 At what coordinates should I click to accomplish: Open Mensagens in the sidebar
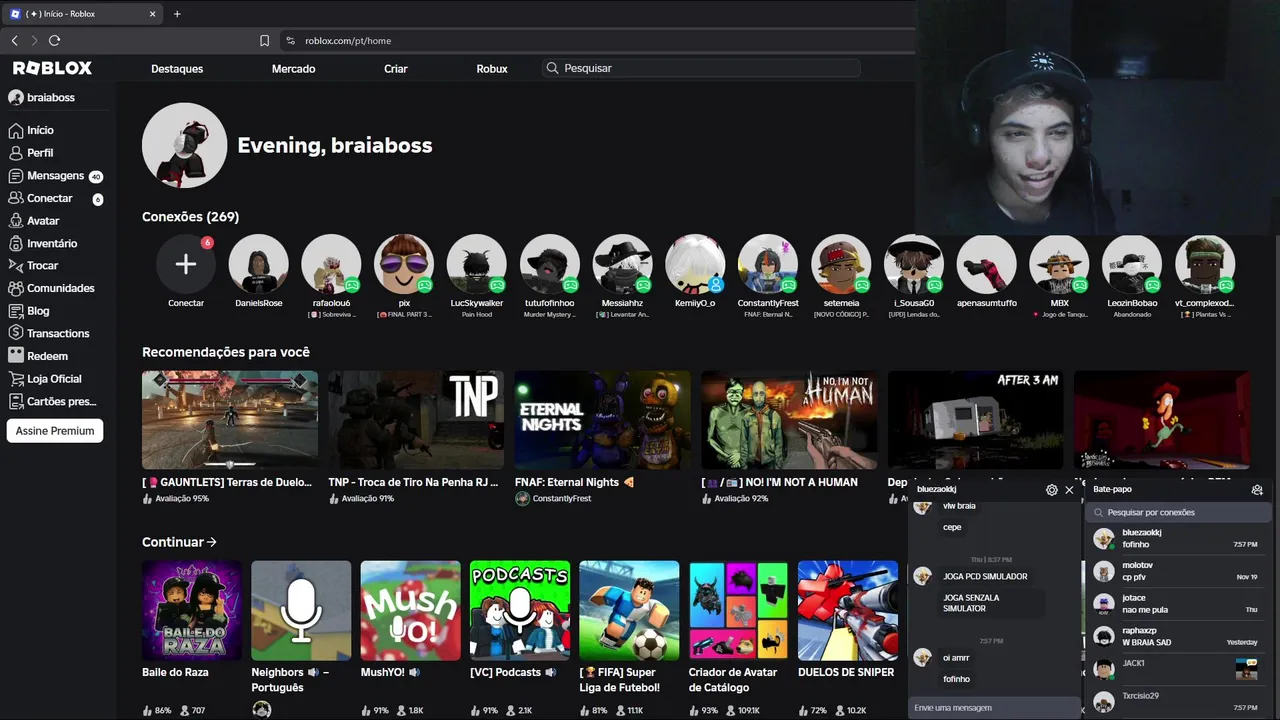click(x=55, y=176)
